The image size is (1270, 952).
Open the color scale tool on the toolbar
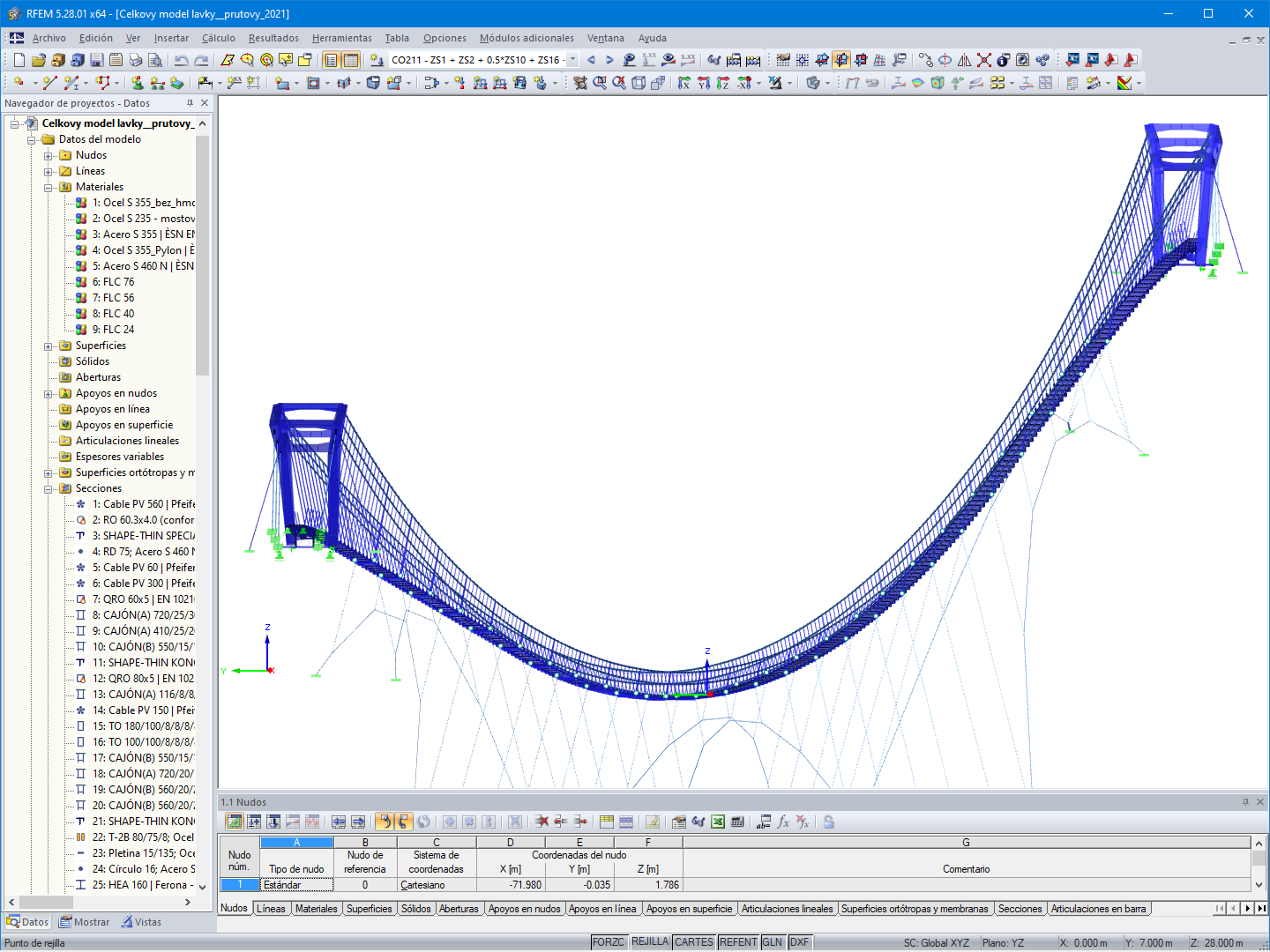[1123, 84]
